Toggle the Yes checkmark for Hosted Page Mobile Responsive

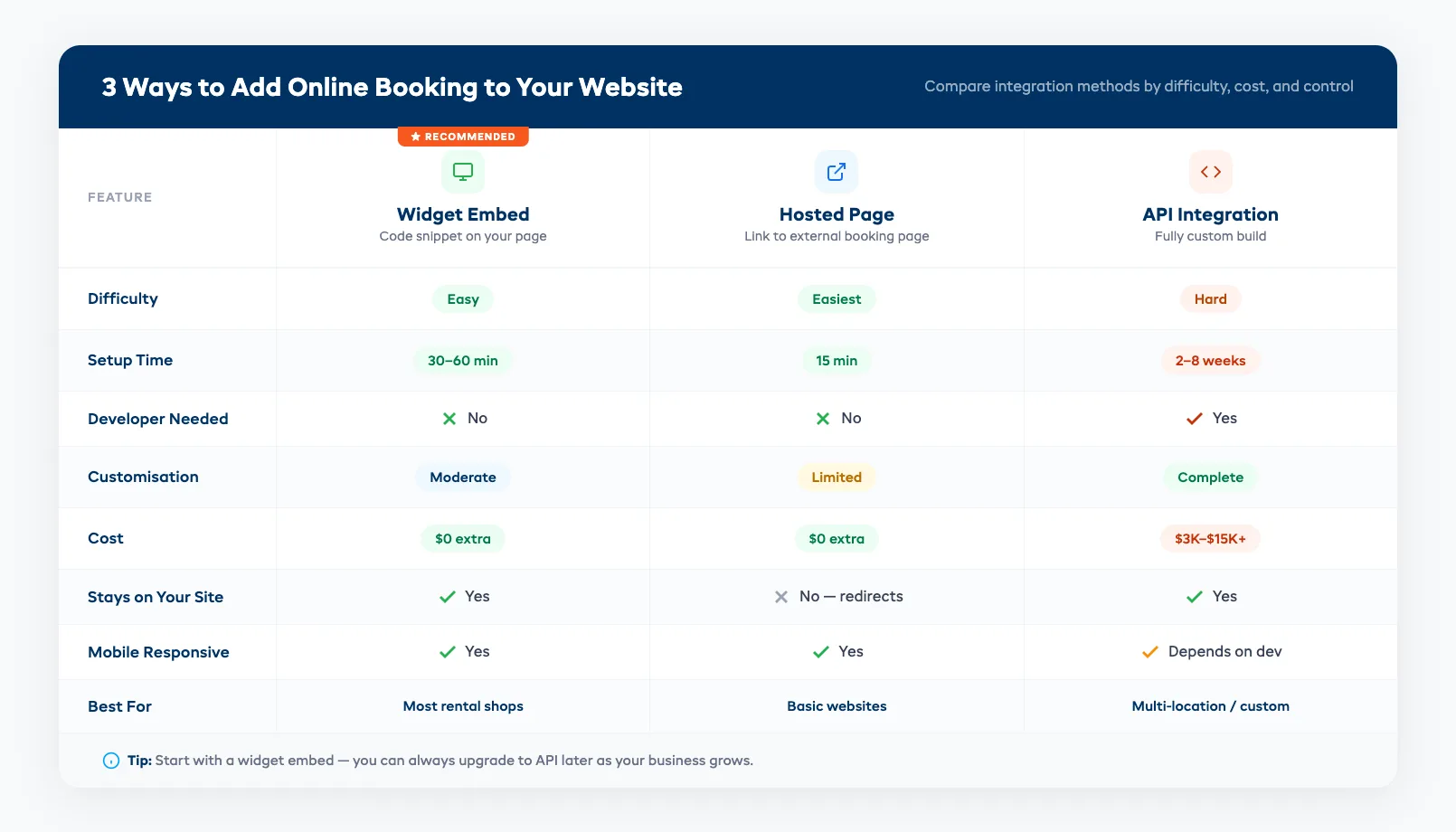(821, 651)
